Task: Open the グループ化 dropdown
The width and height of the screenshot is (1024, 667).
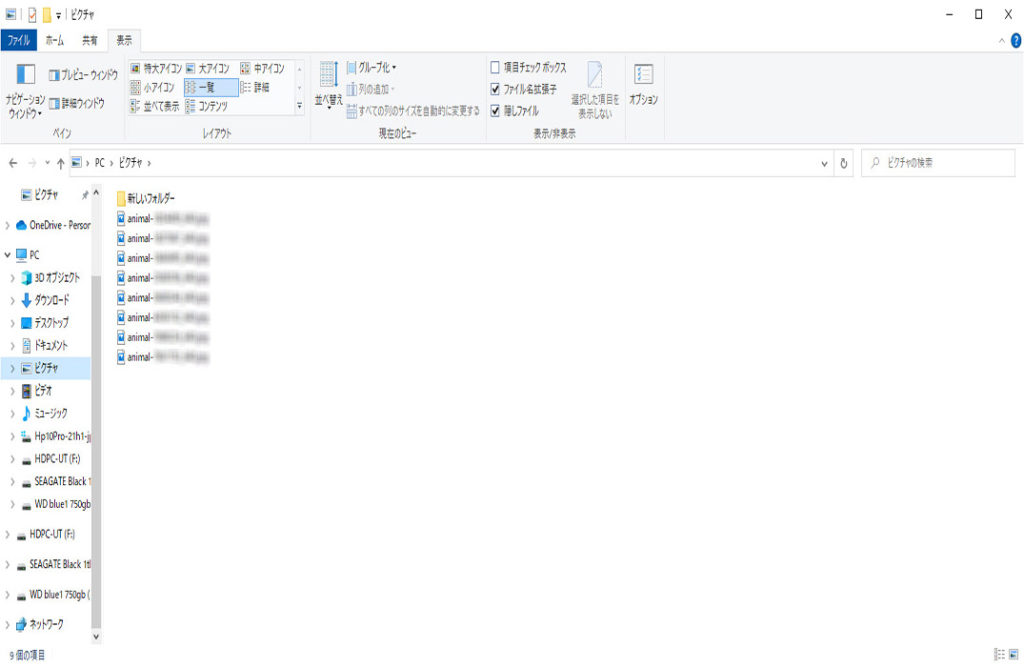Action: click(x=371, y=68)
